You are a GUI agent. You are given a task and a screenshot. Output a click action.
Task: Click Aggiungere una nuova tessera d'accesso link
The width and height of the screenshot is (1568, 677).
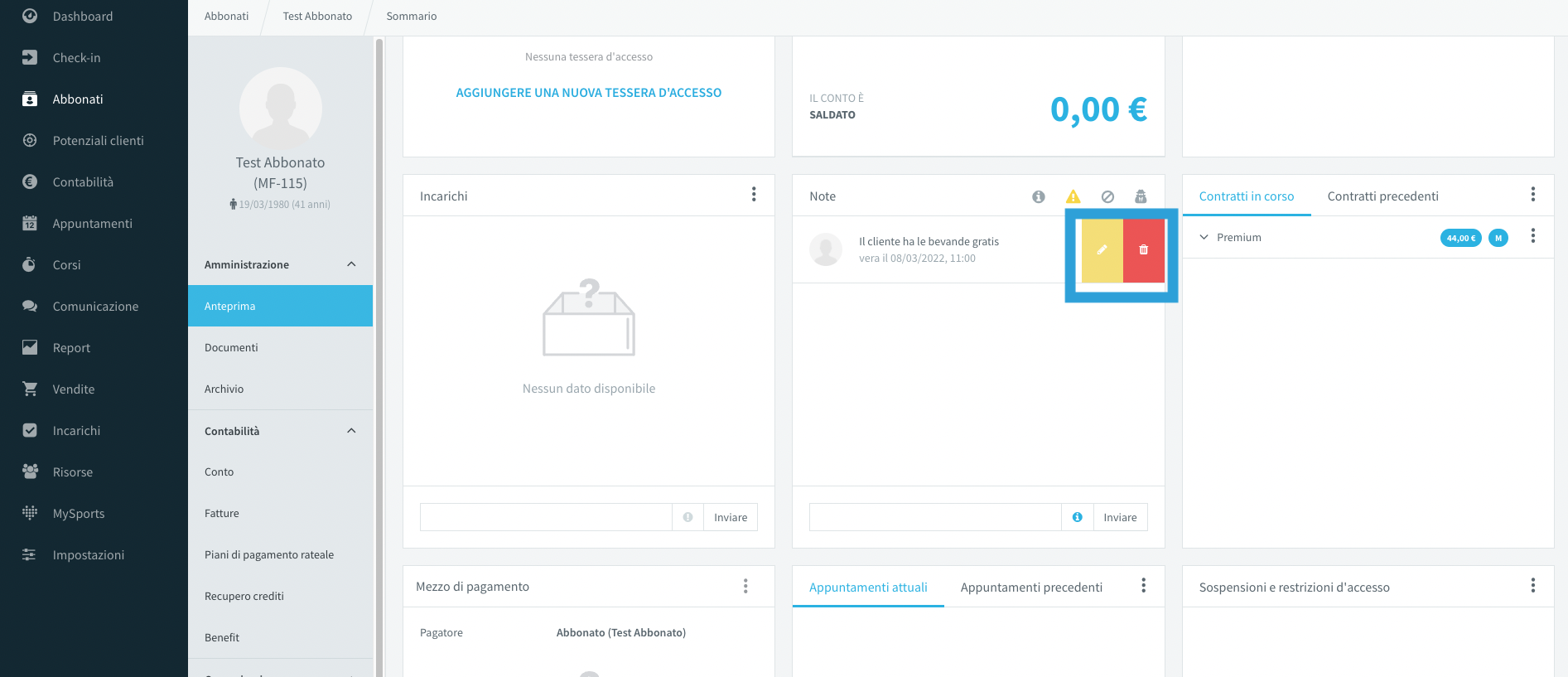(589, 93)
